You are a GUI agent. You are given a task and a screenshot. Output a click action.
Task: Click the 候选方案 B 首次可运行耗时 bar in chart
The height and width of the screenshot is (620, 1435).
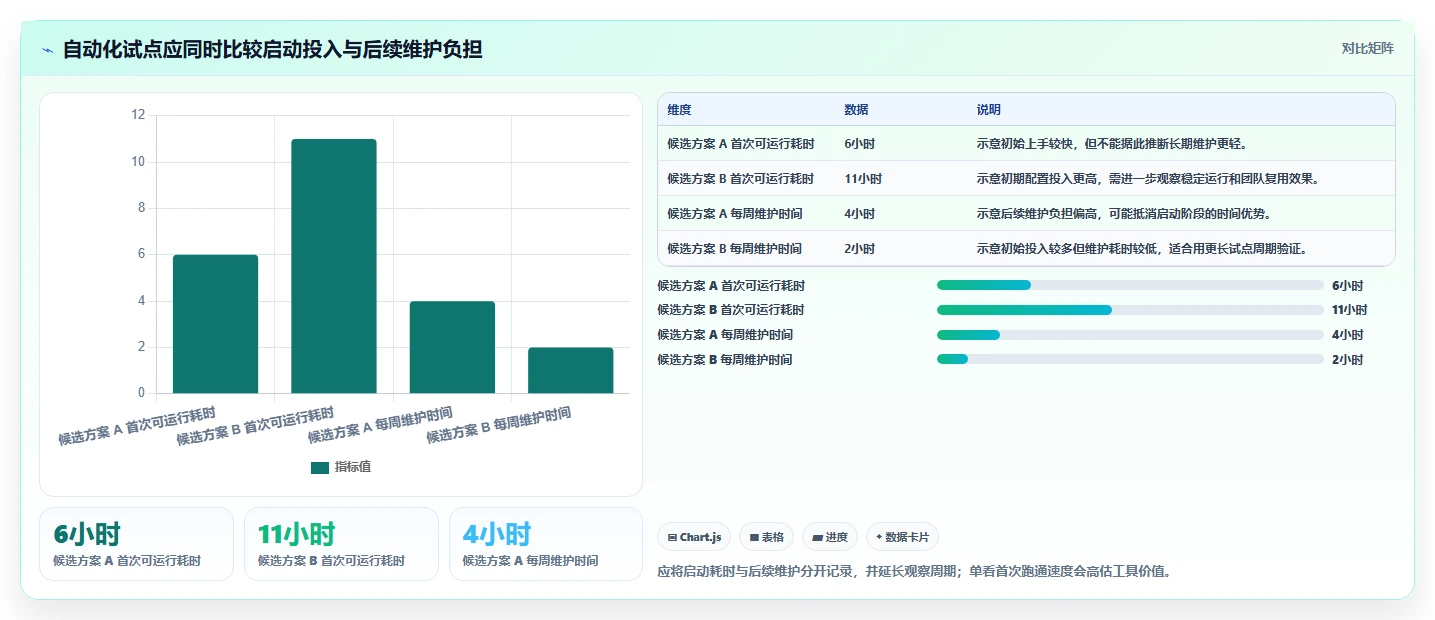(334, 266)
